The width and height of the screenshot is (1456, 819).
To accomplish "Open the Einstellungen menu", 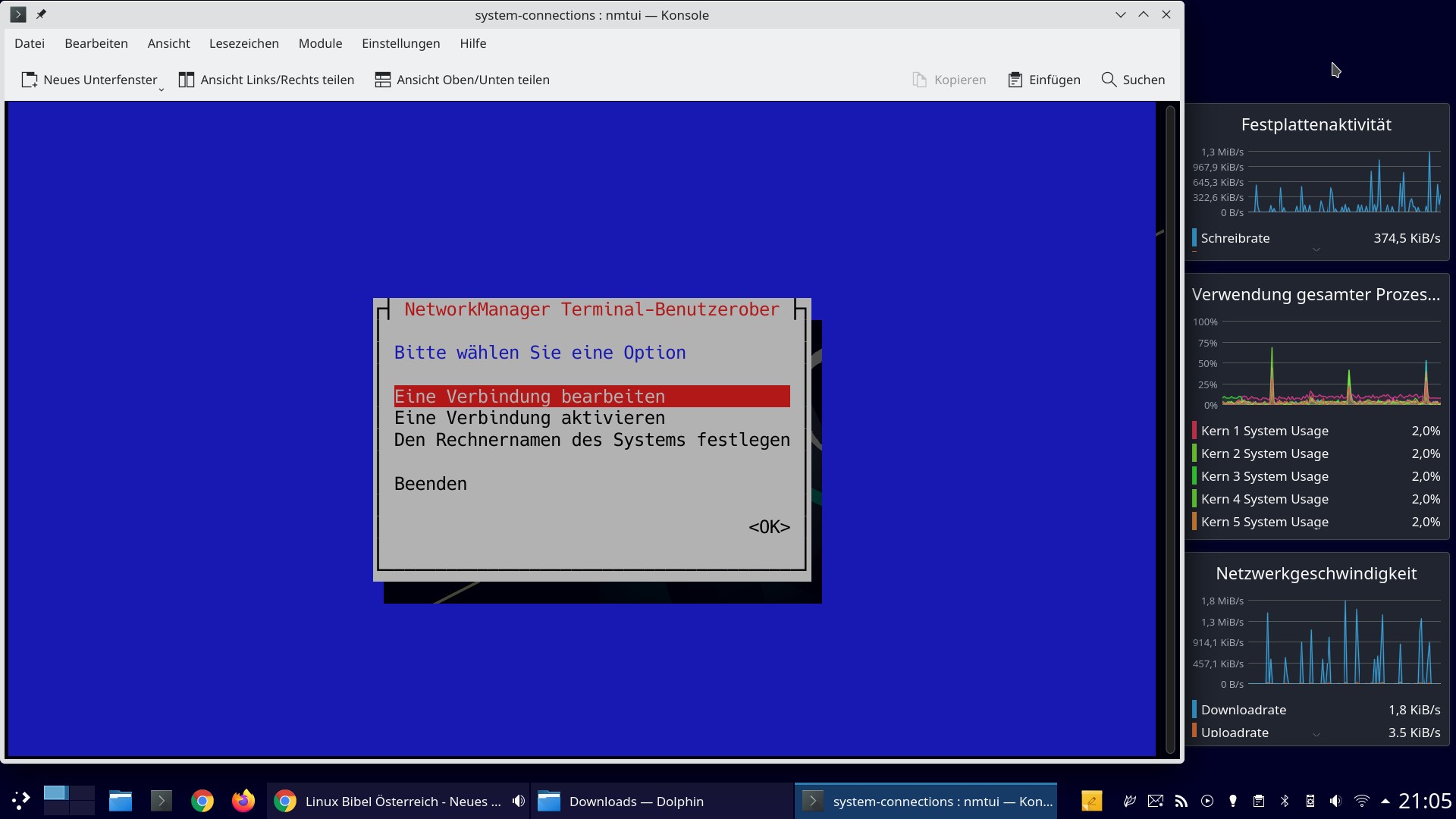I will (x=400, y=43).
